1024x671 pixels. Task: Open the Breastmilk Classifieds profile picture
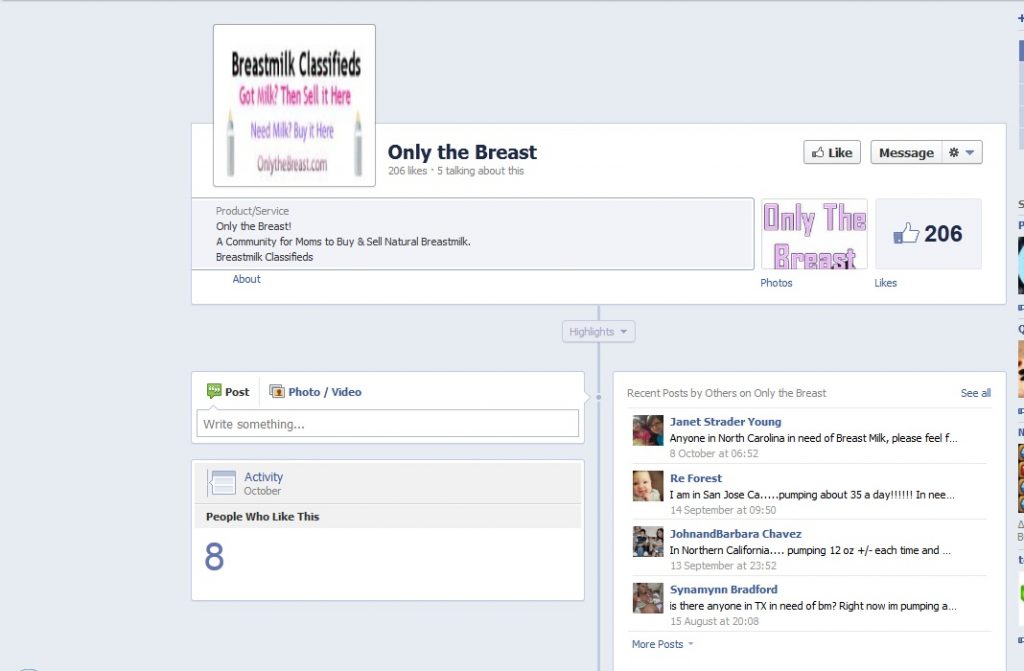click(294, 106)
